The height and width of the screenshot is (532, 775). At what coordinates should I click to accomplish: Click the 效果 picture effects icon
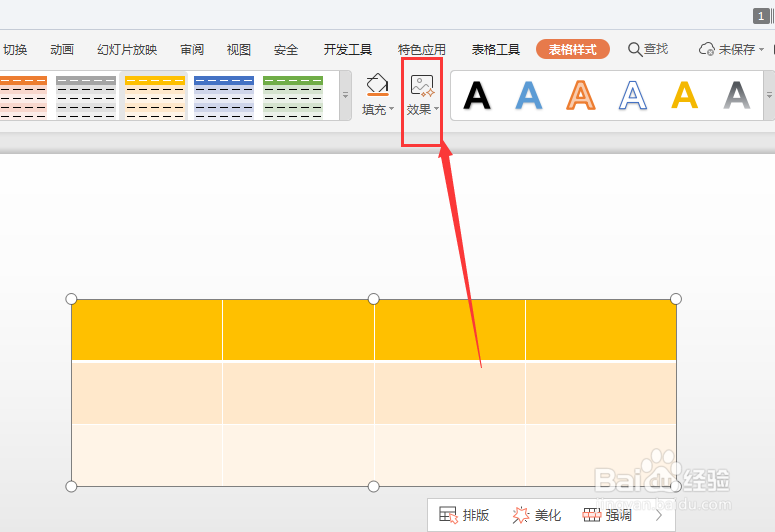[x=422, y=86]
